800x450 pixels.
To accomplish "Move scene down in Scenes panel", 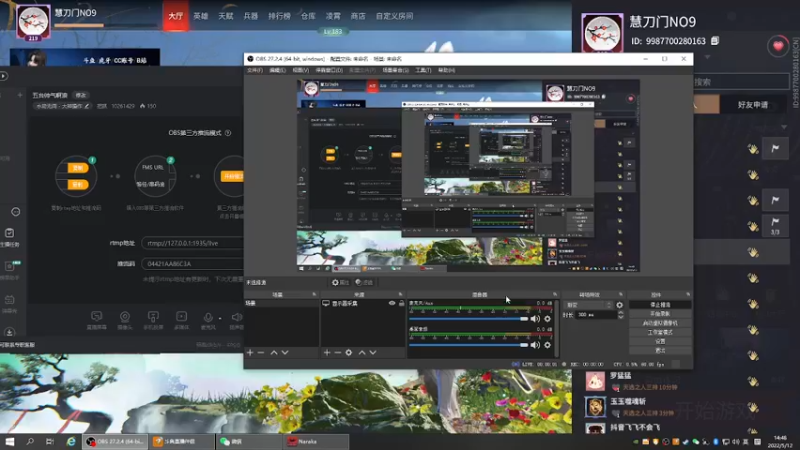I will coord(285,353).
